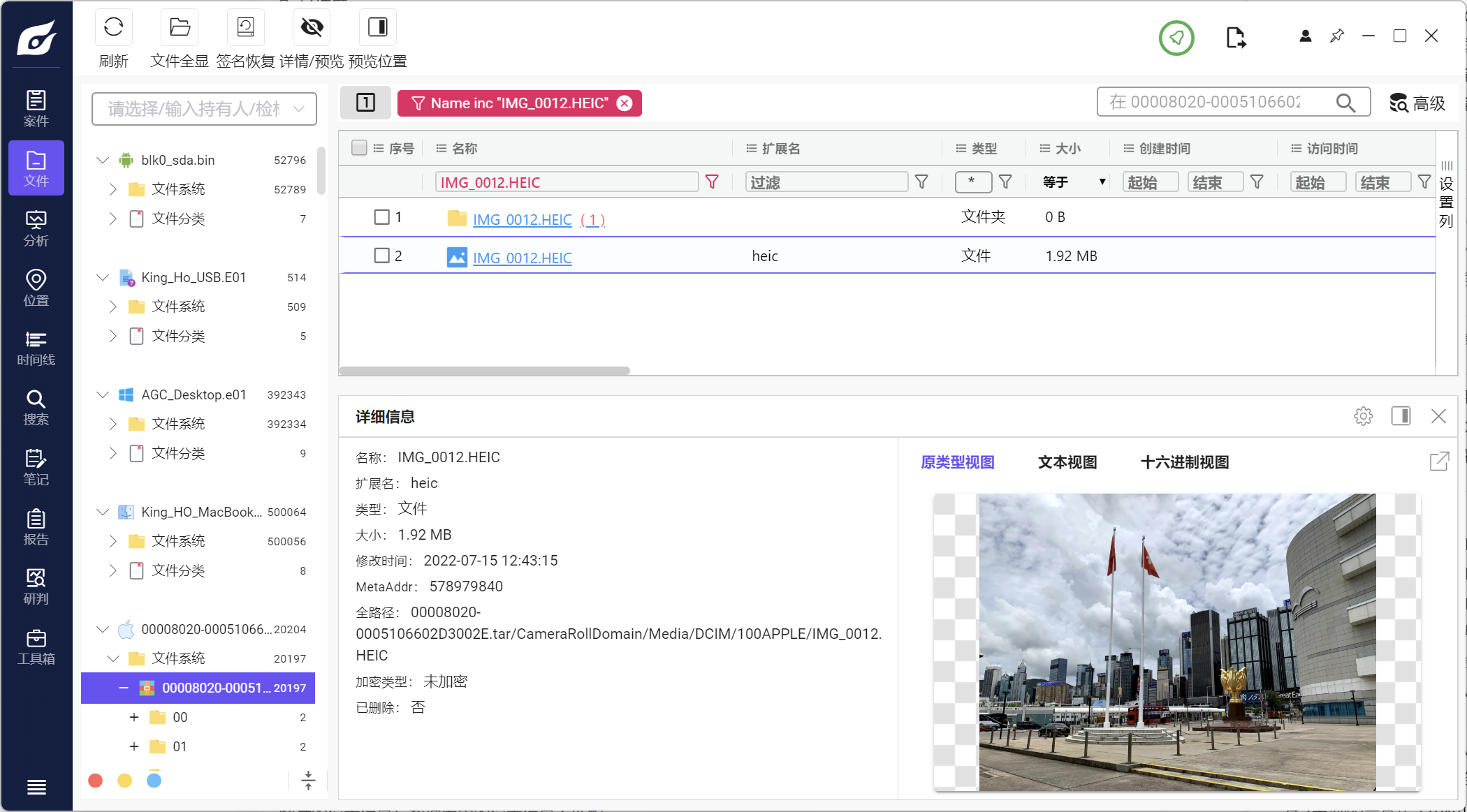1467x812 pixels.
Task: Click the 刷新 refresh icon
Action: 113,27
